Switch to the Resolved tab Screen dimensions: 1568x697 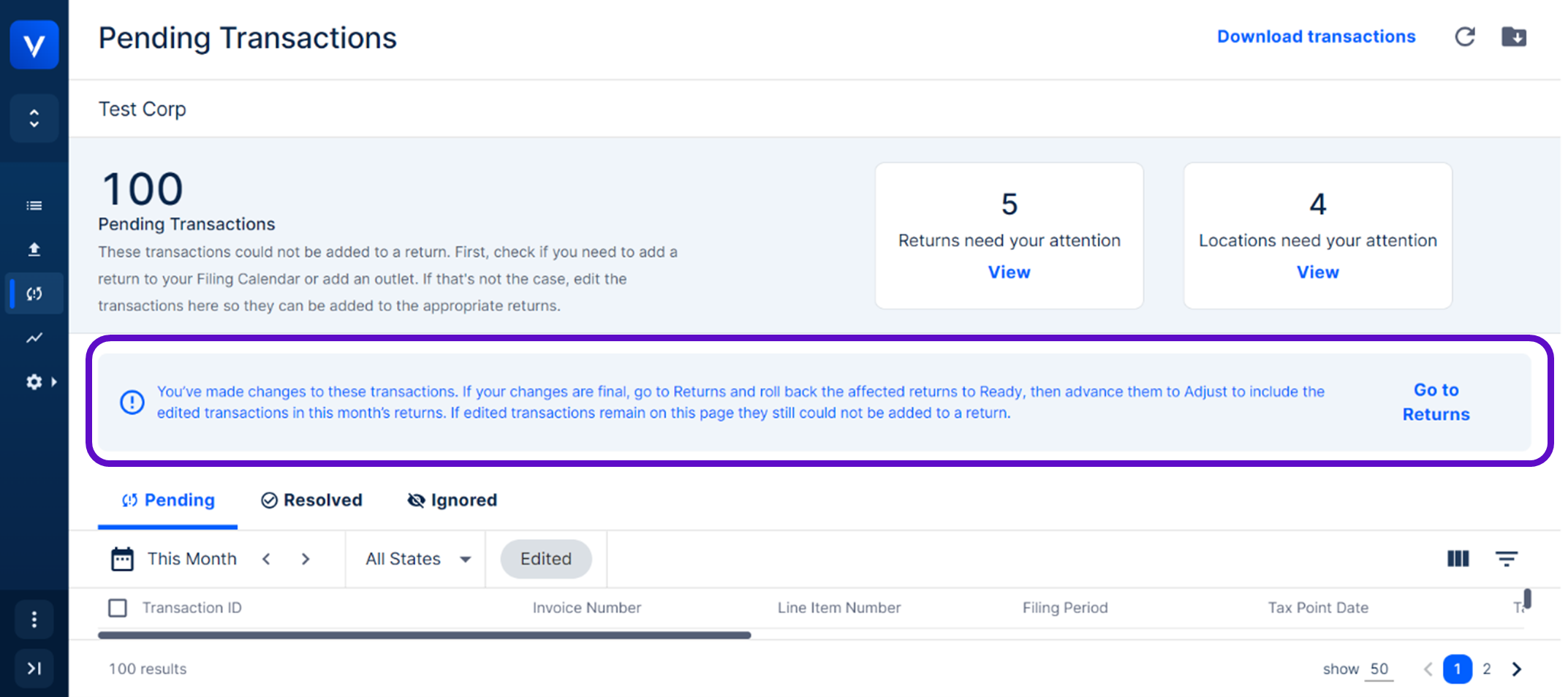coord(312,500)
